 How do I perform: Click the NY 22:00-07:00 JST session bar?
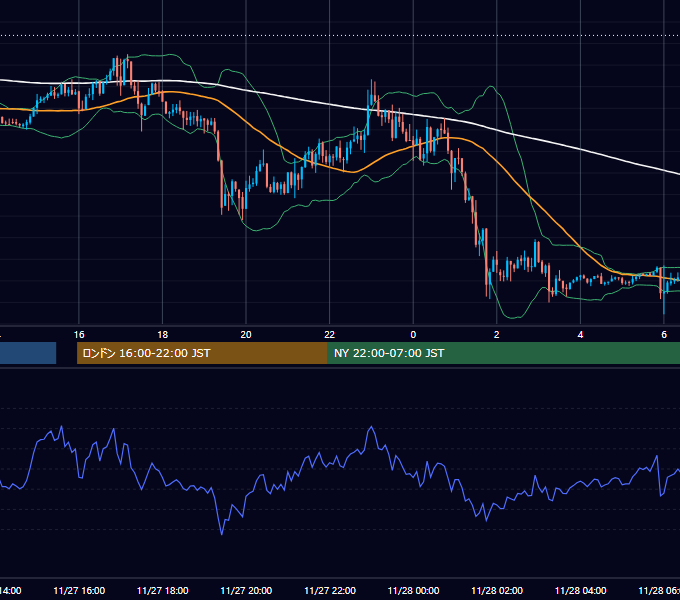(x=503, y=353)
